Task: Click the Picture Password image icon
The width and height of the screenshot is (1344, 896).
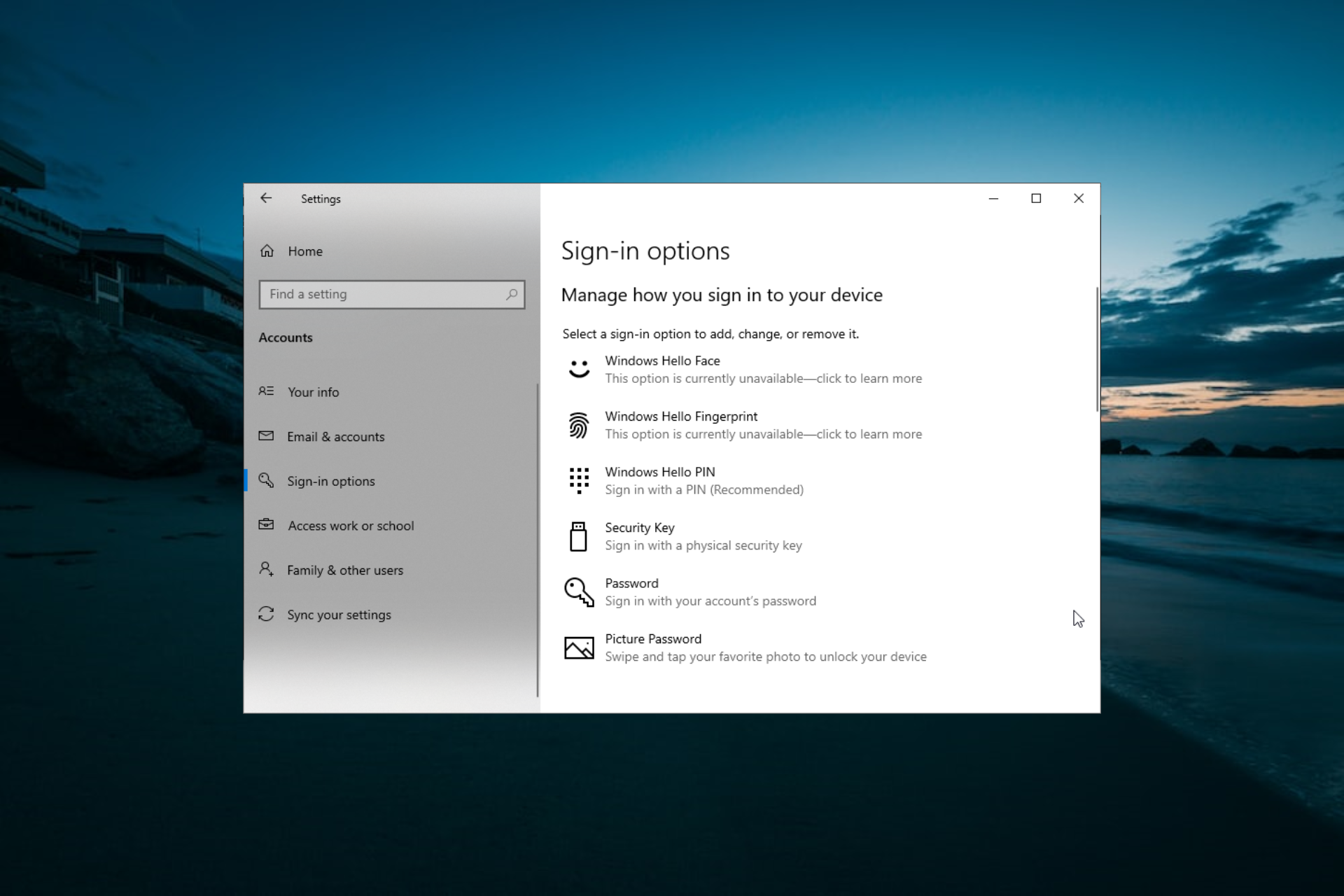Action: coord(579,647)
